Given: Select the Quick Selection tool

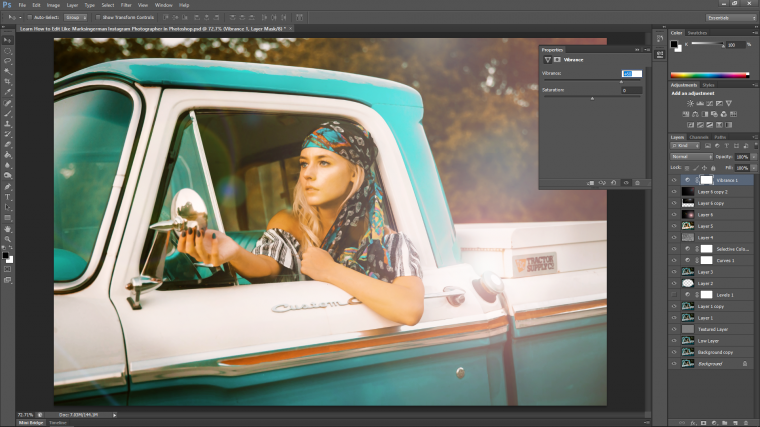Looking at the screenshot, I should tap(7, 71).
